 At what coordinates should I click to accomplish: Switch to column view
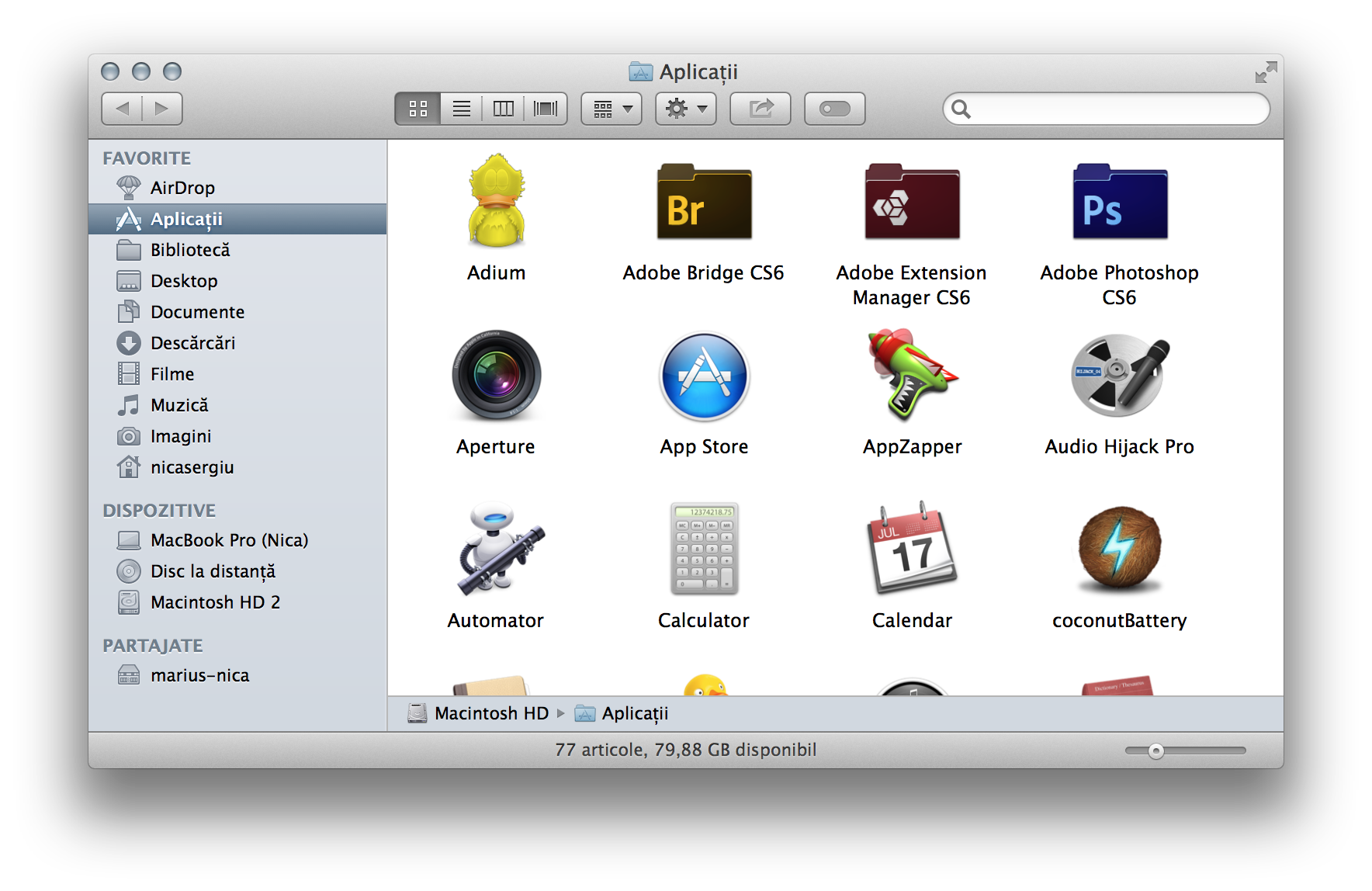tap(503, 109)
